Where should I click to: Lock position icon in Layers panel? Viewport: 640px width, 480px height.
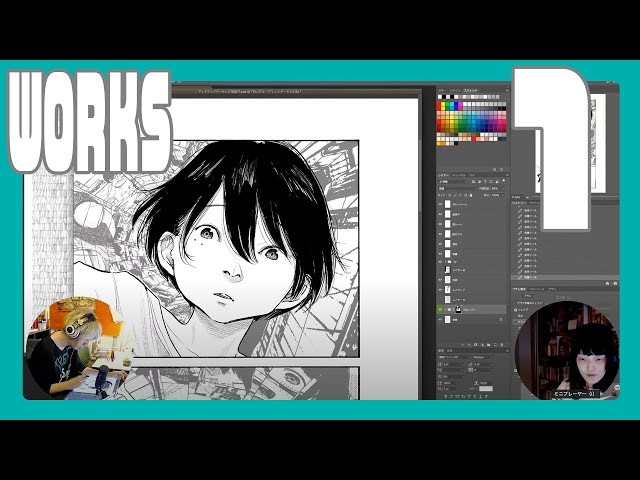[460, 195]
